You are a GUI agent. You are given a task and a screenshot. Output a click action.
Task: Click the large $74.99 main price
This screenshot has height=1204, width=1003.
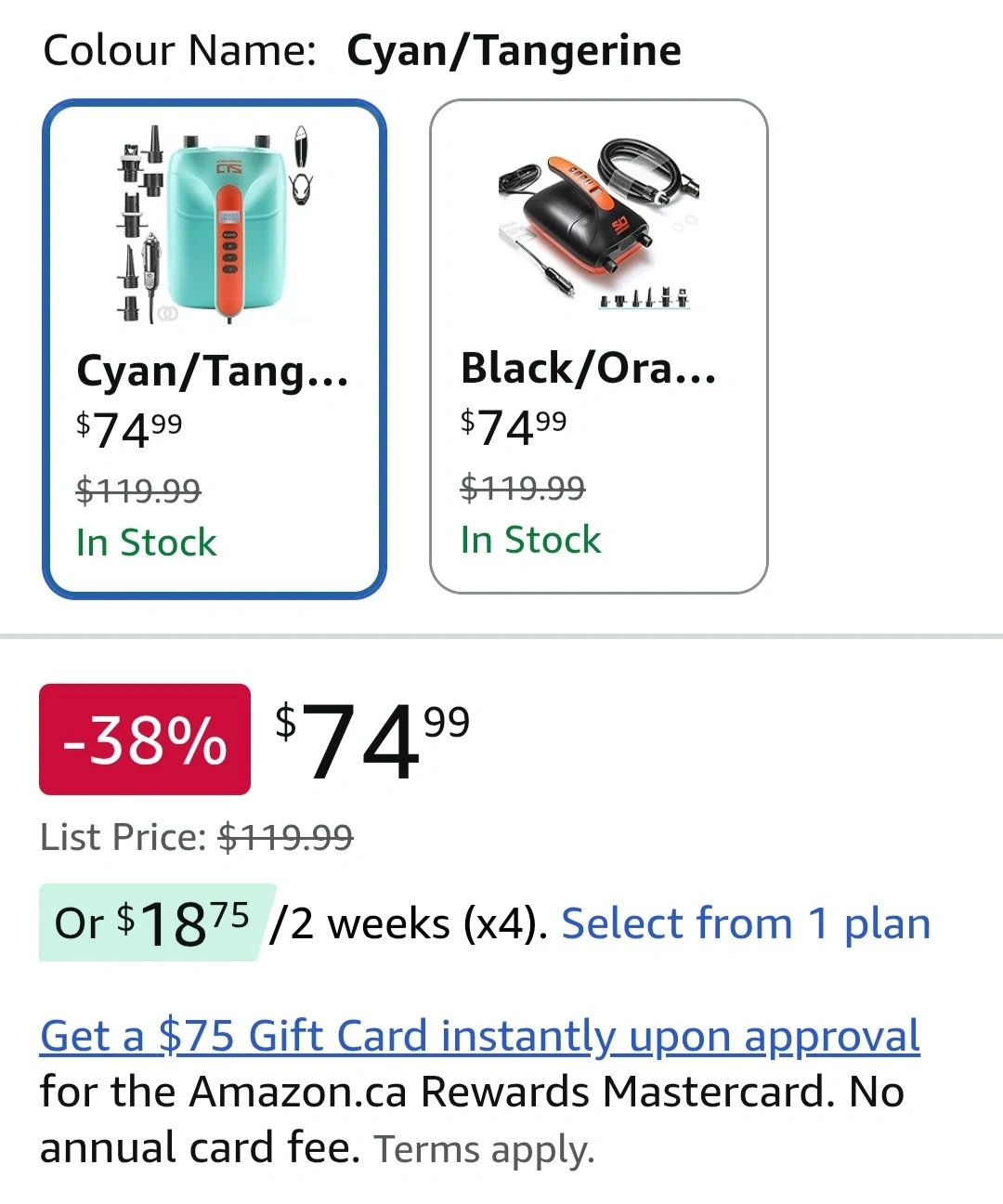[372, 739]
